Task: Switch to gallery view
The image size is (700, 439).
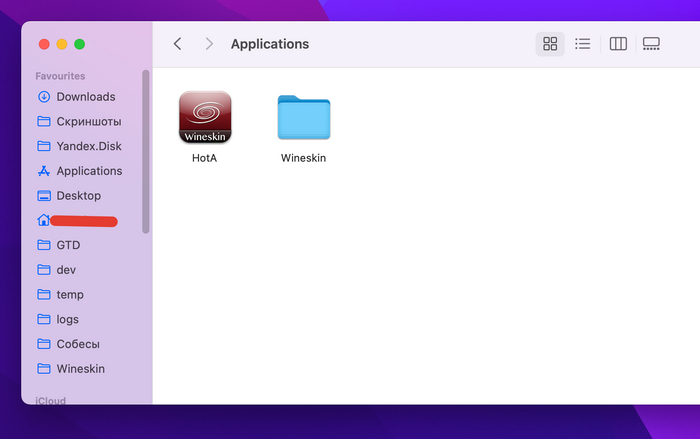Action: point(652,44)
